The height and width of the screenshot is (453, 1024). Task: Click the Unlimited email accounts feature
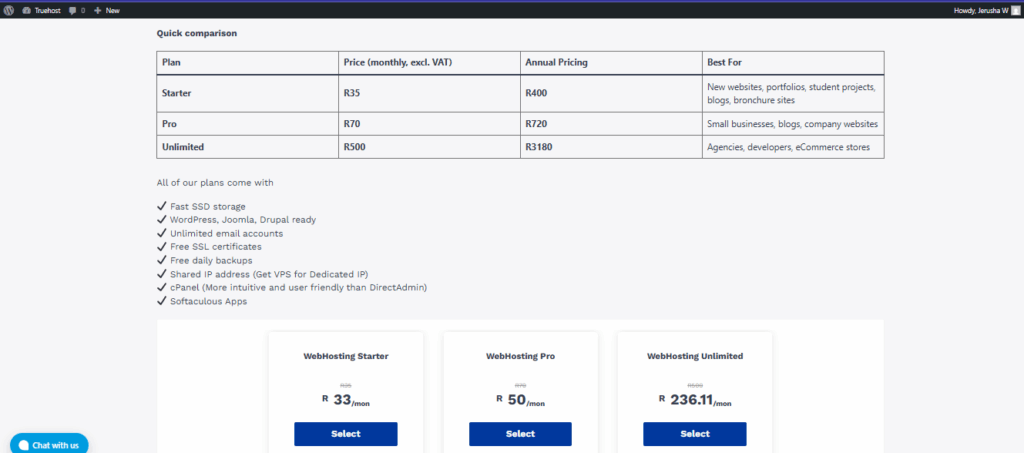click(220, 233)
